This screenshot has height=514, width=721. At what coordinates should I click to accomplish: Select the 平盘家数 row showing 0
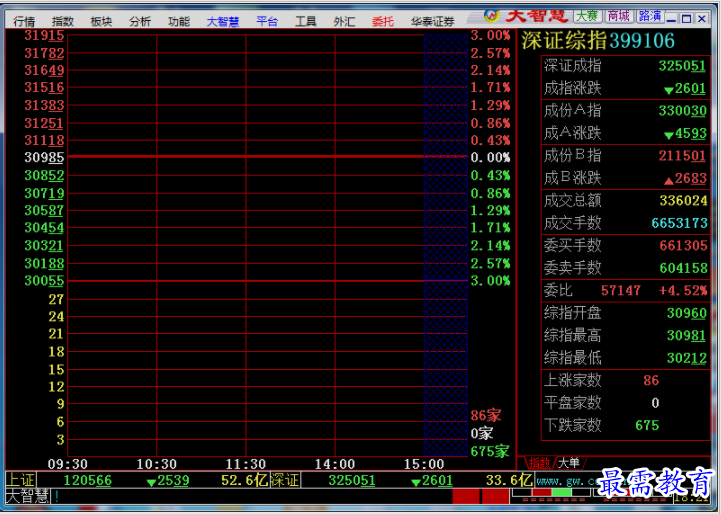point(625,403)
